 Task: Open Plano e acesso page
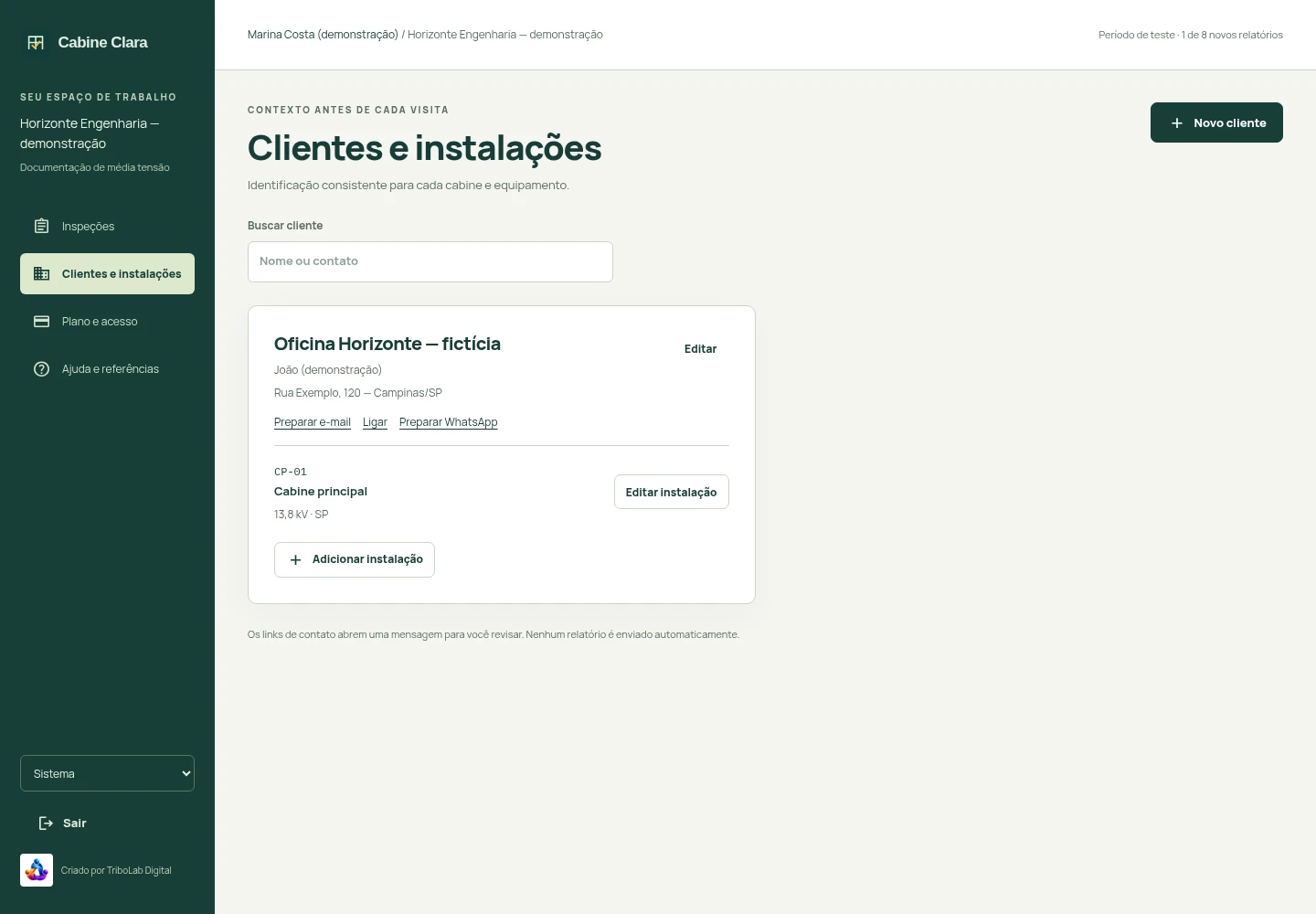click(x=107, y=321)
